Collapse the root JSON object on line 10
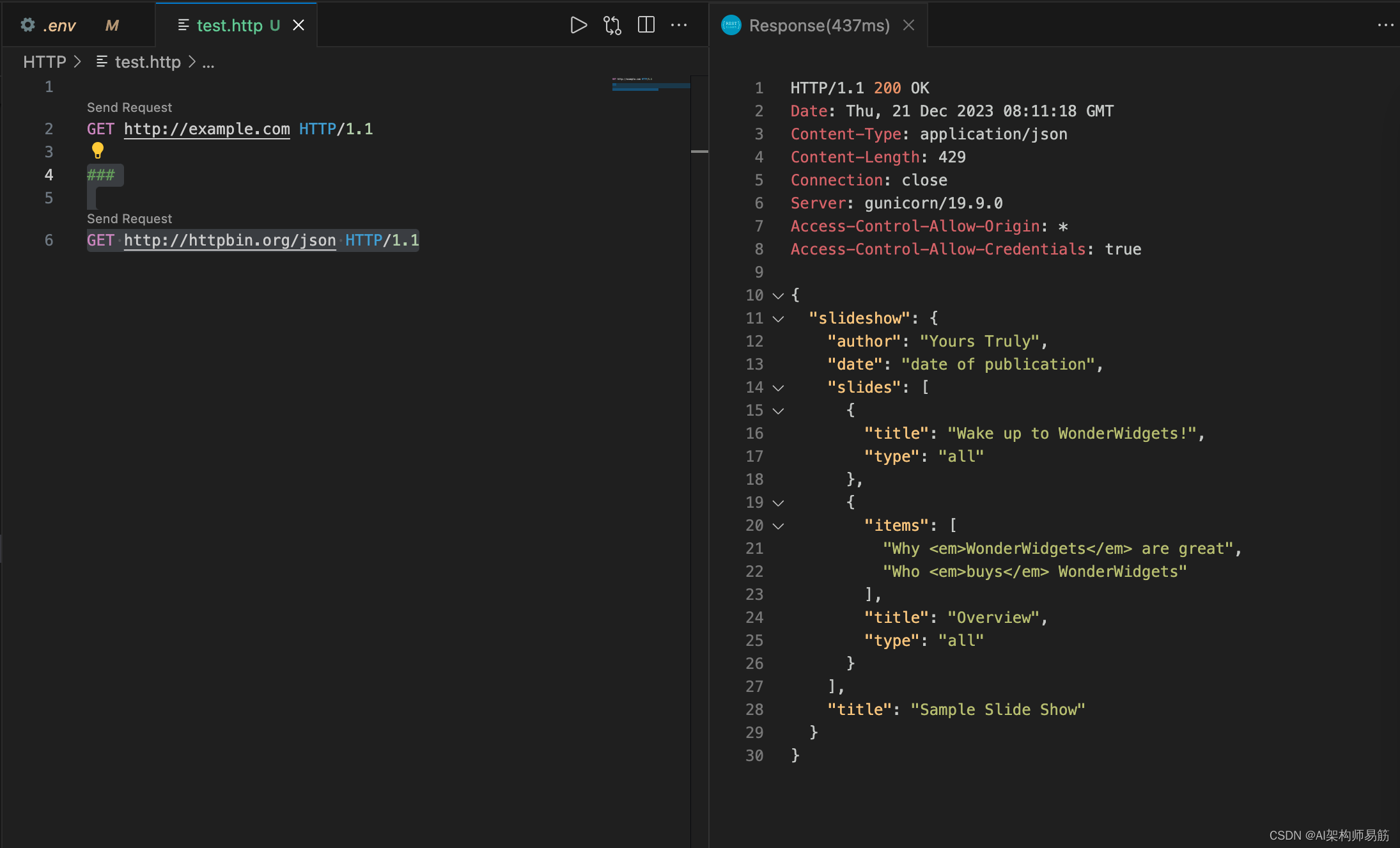 [778, 295]
